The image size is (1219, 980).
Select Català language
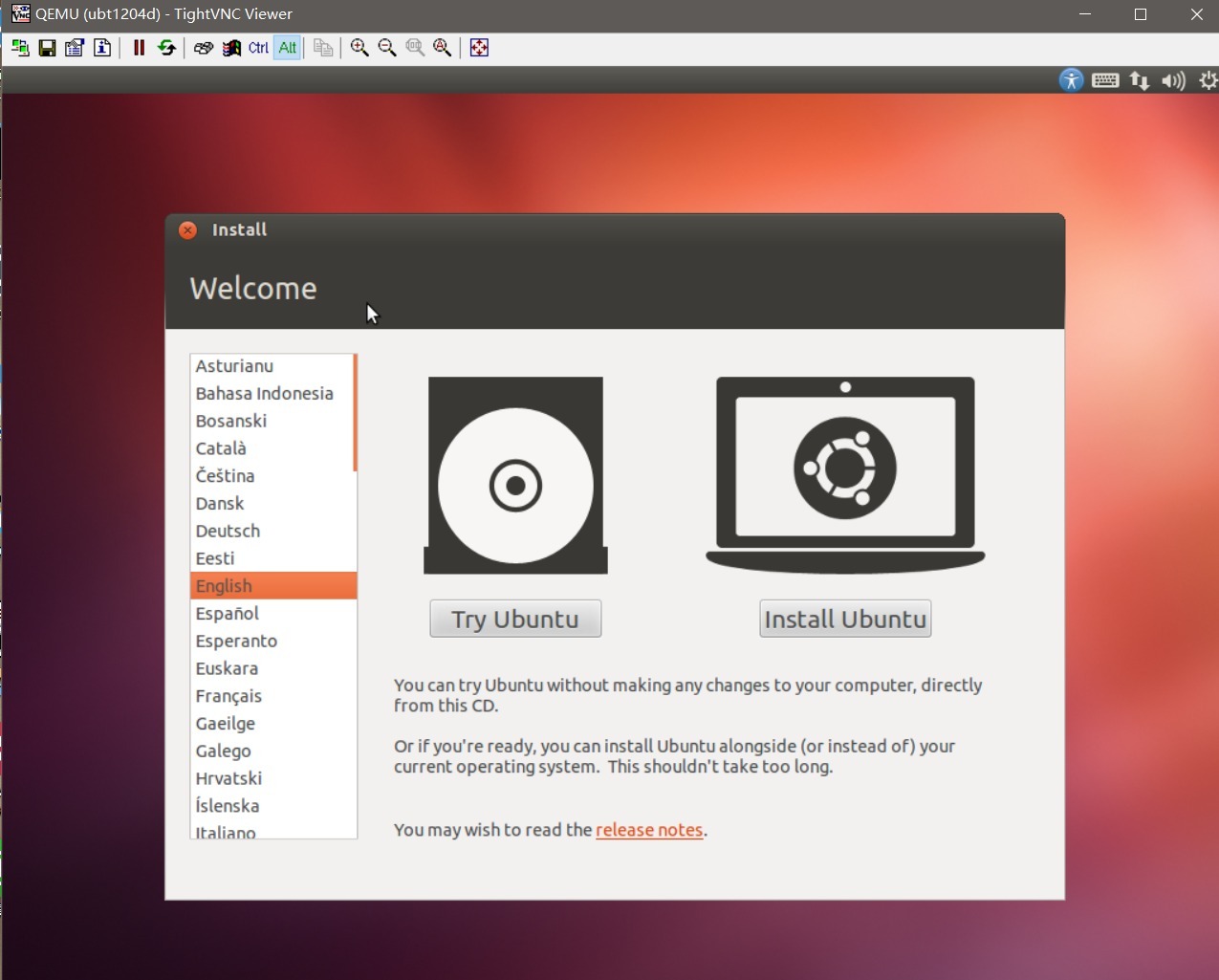(272, 448)
